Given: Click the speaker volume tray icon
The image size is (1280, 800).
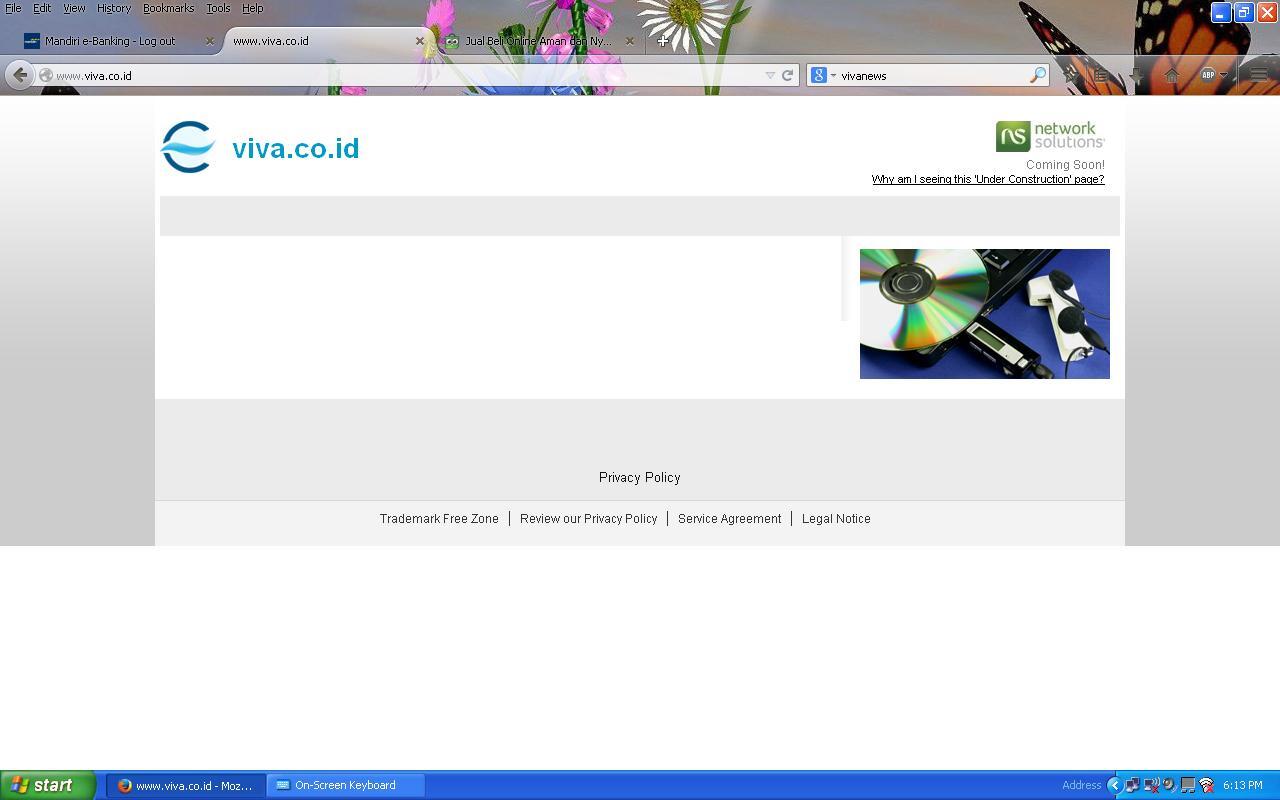Looking at the screenshot, I should (1169, 785).
